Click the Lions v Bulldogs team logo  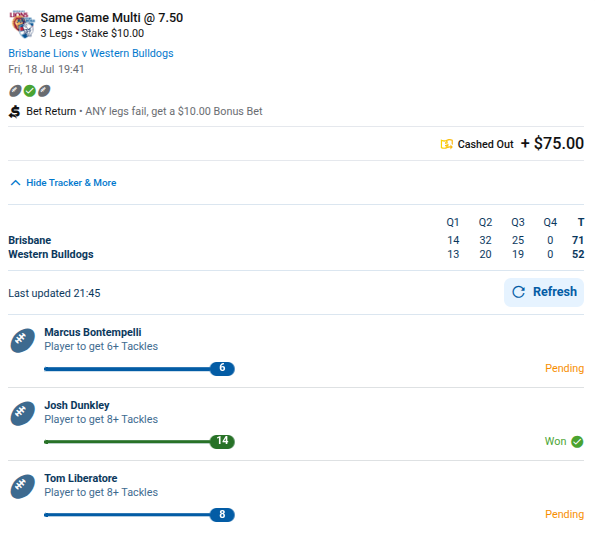tap(22, 25)
